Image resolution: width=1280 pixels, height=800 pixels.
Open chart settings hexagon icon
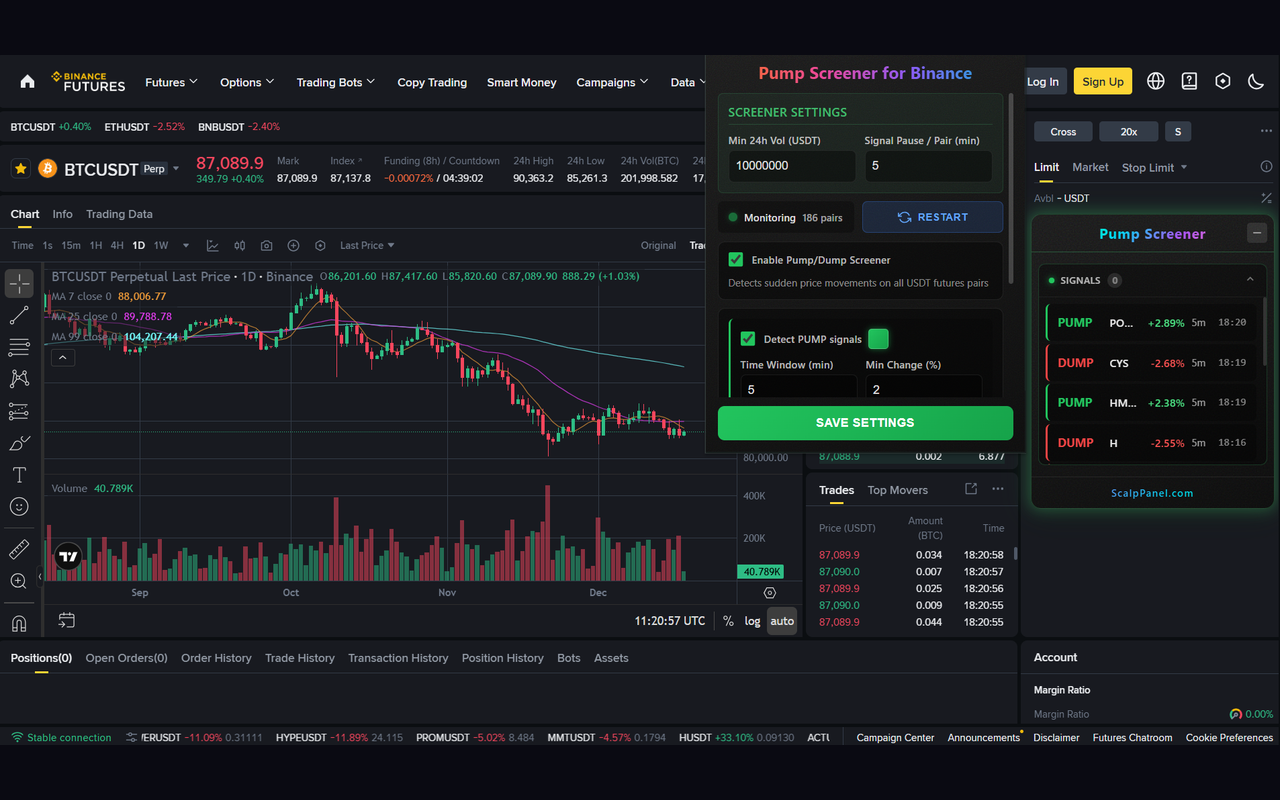320,245
